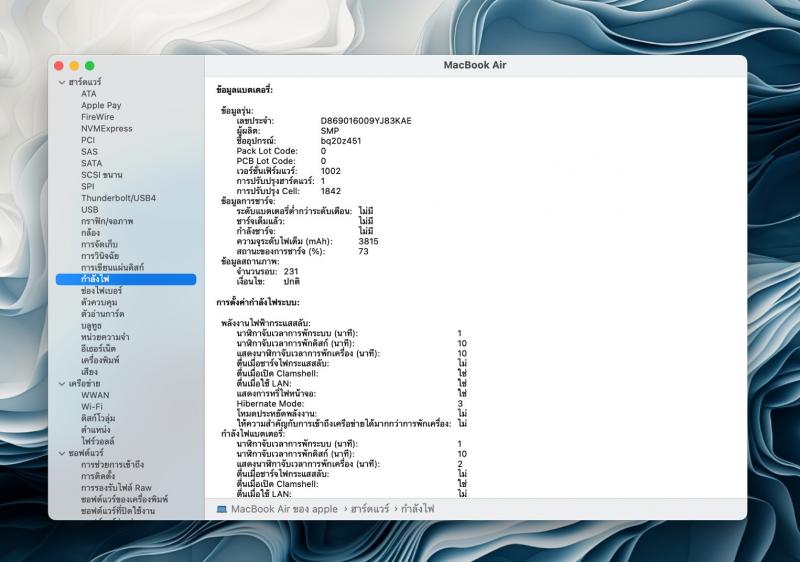Select หน่วยความจำ in the sidebar

105,337
